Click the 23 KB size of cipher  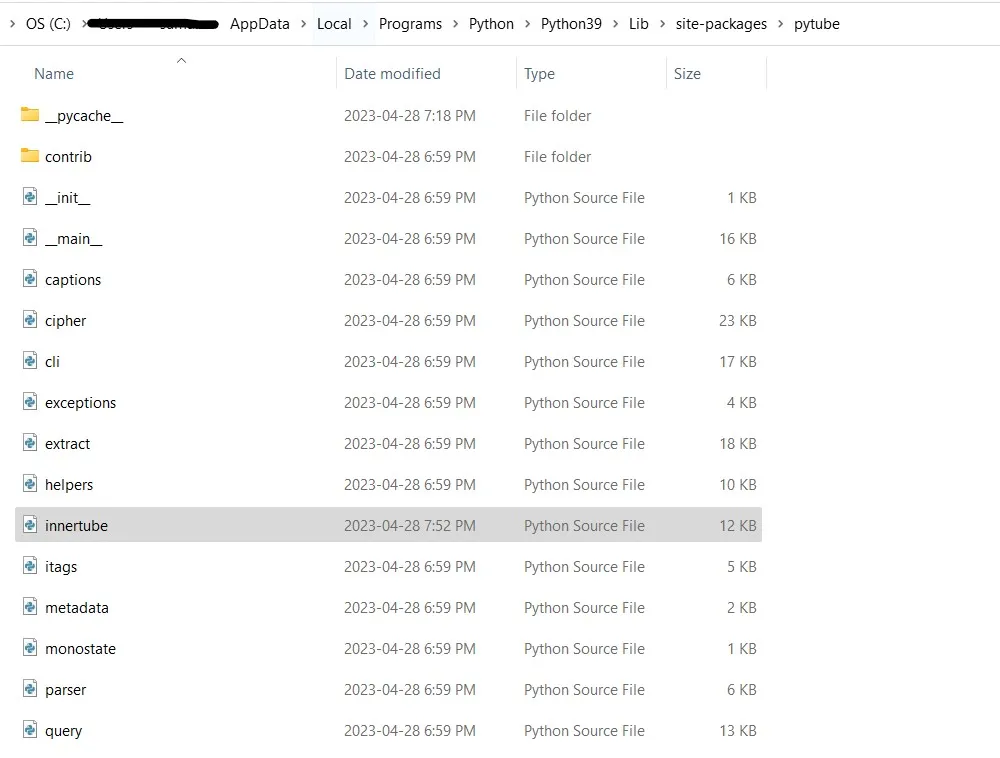738,321
